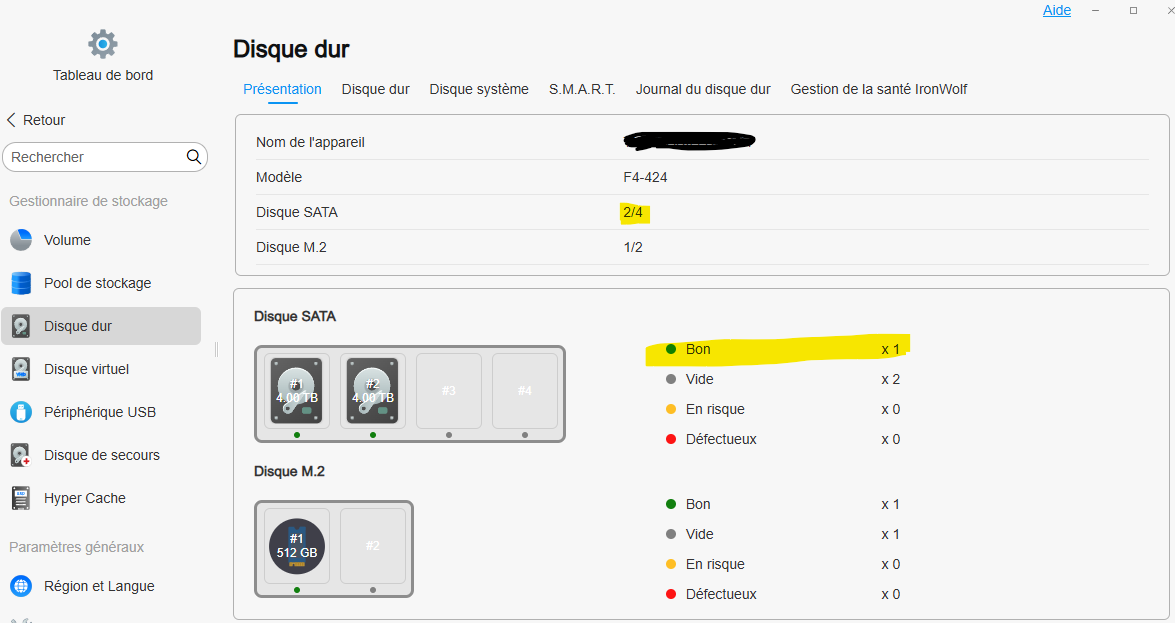Viewport: 1175px width, 623px height.
Task: Click the Disque de secours icon
Action: (21, 455)
